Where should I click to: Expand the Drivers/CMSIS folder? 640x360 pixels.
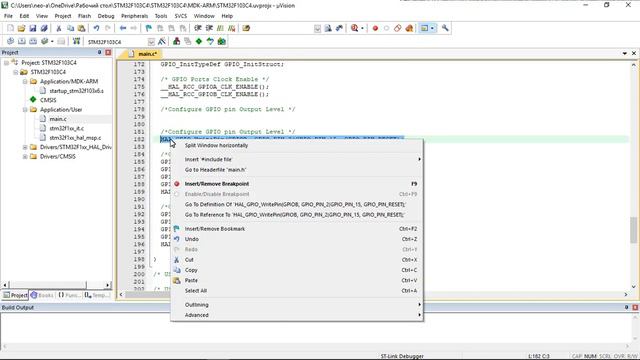[25, 156]
